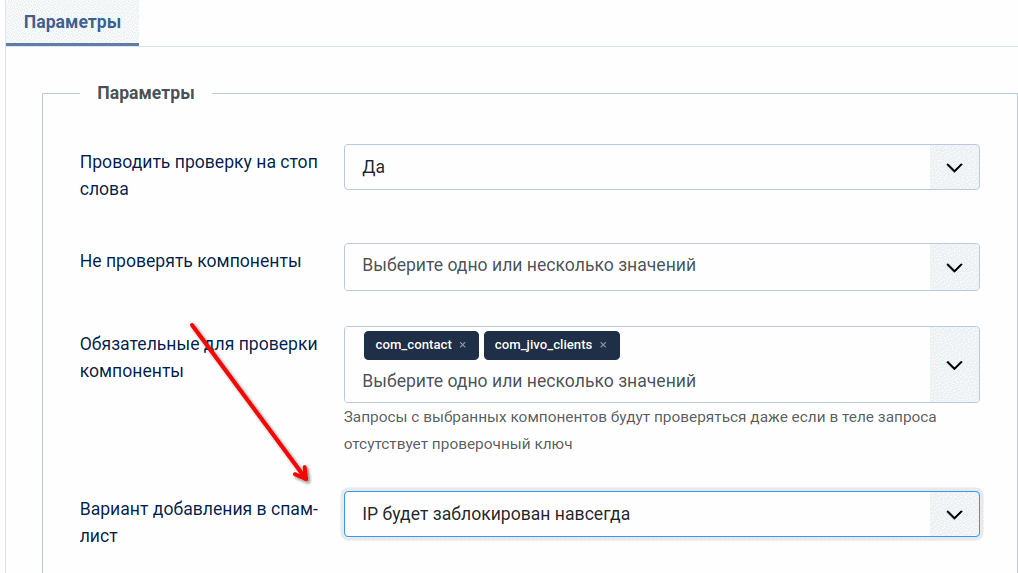The width and height of the screenshot is (1018, 573).
Task: Click the Параметры fieldset heading
Action: tap(145, 93)
